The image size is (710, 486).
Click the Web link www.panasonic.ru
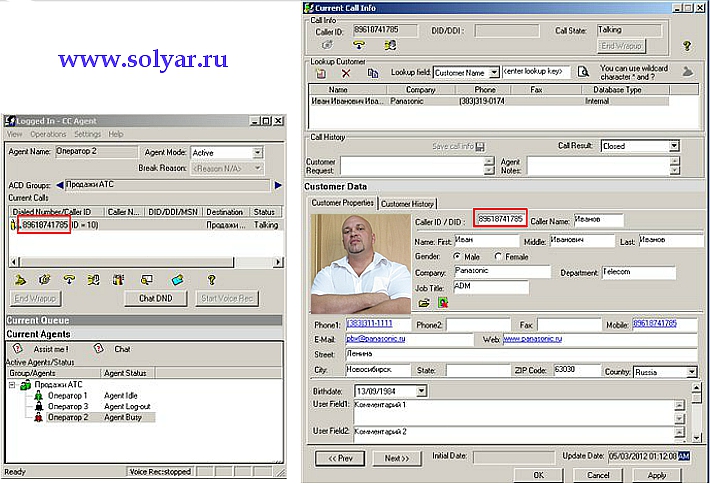point(532,339)
